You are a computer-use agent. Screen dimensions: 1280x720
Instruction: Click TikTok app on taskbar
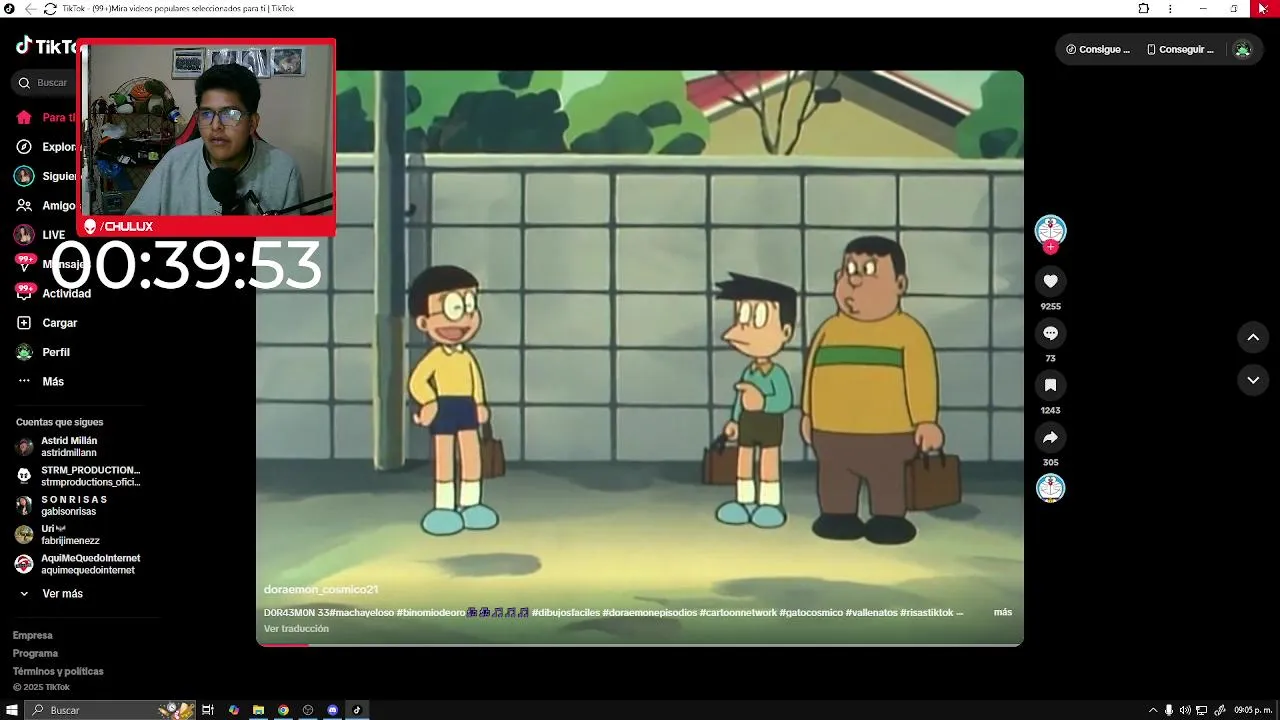[x=357, y=710]
